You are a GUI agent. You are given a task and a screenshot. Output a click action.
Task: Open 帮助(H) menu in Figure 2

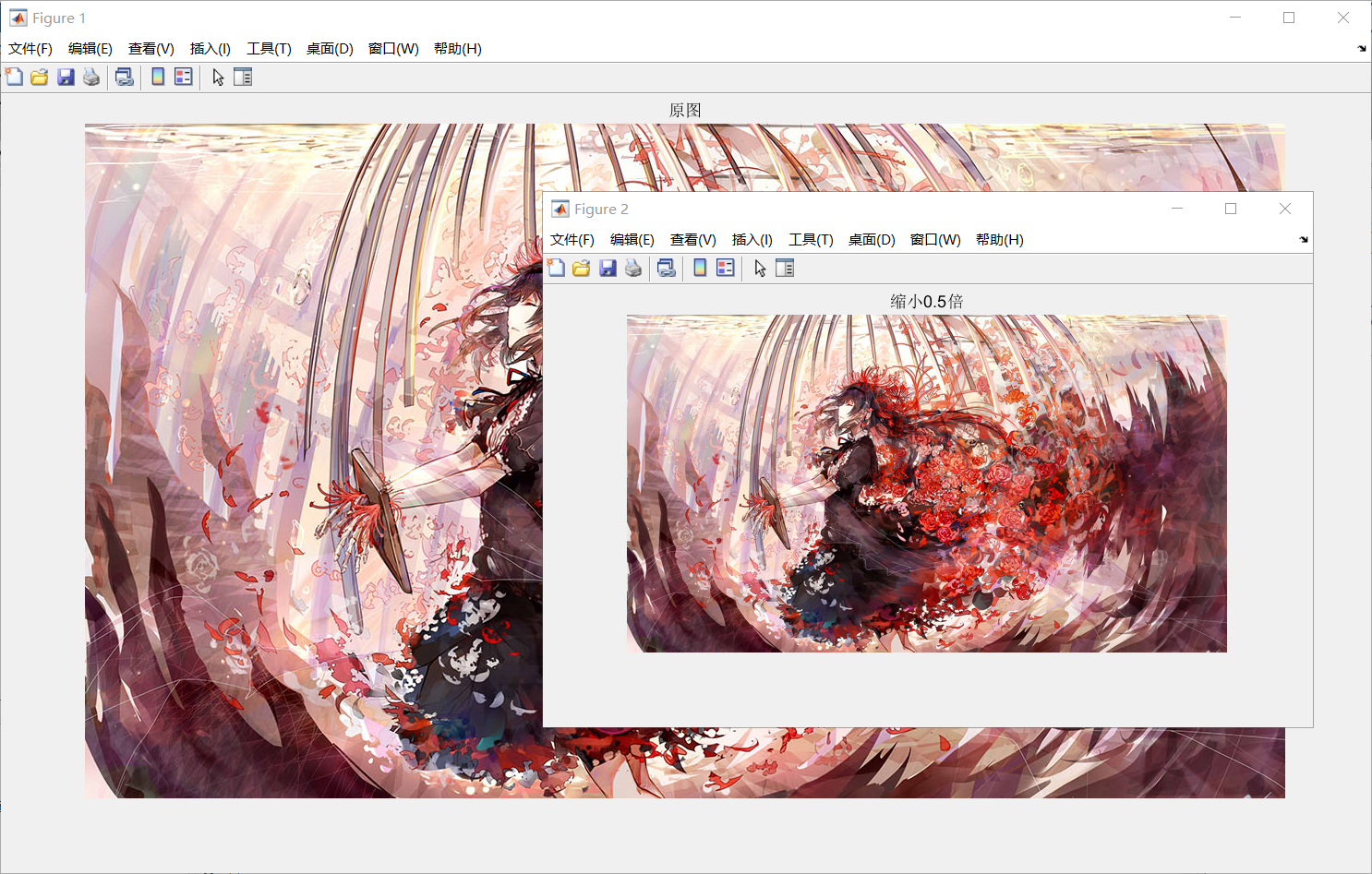point(1000,240)
